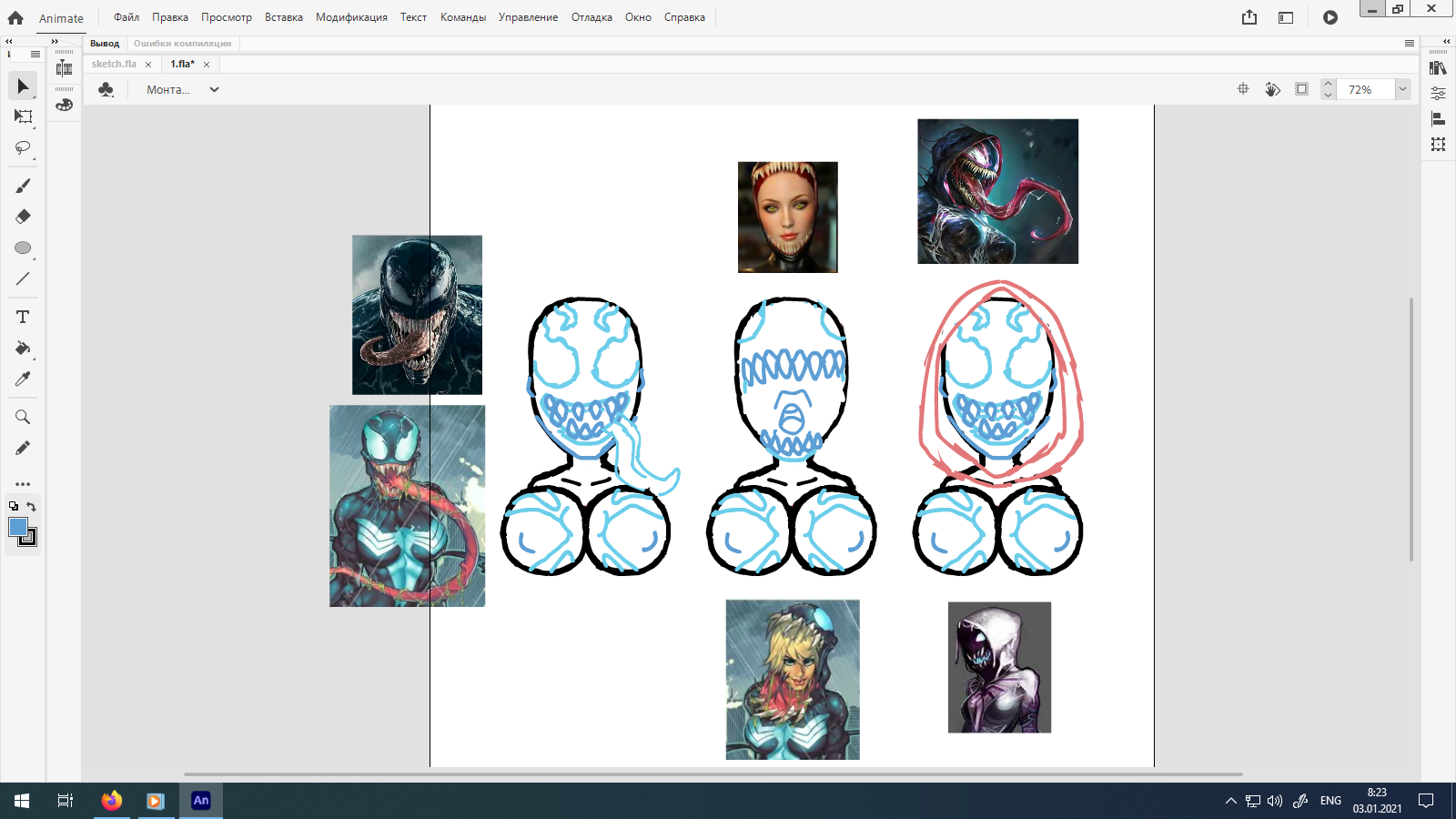Open the workspace switcher icon

[x=1286, y=17]
